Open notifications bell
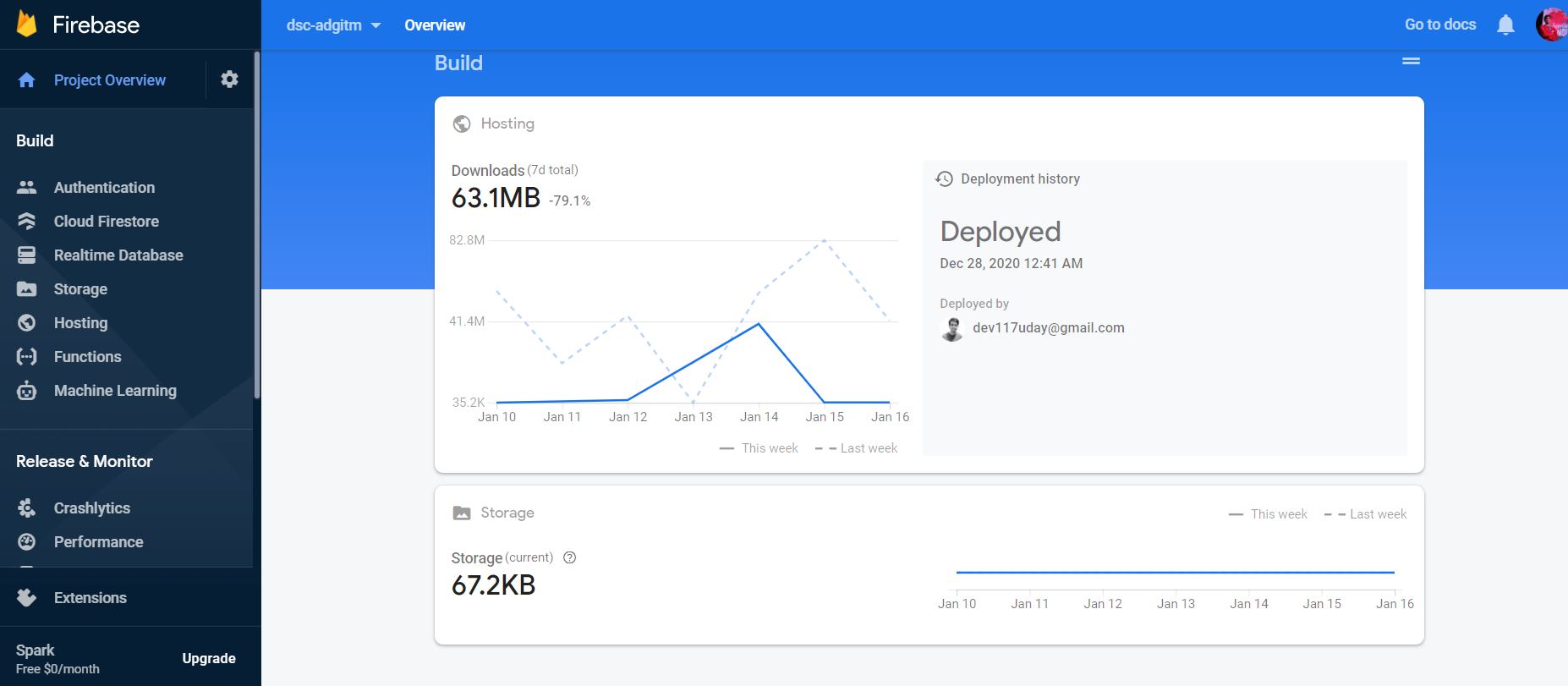 click(x=1505, y=25)
